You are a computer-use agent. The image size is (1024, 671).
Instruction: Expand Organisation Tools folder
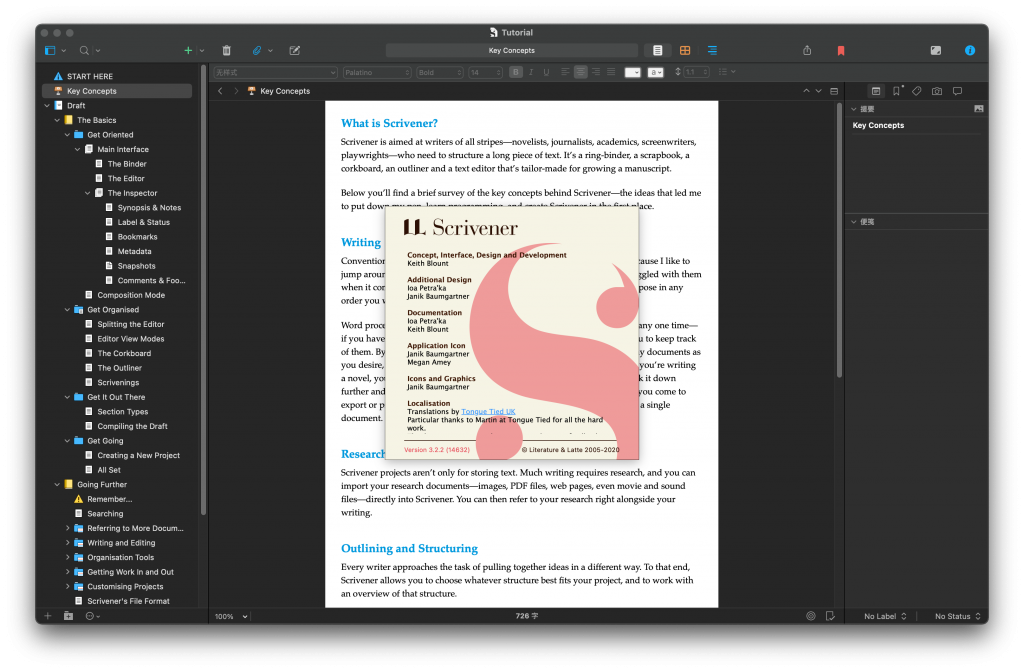point(67,557)
